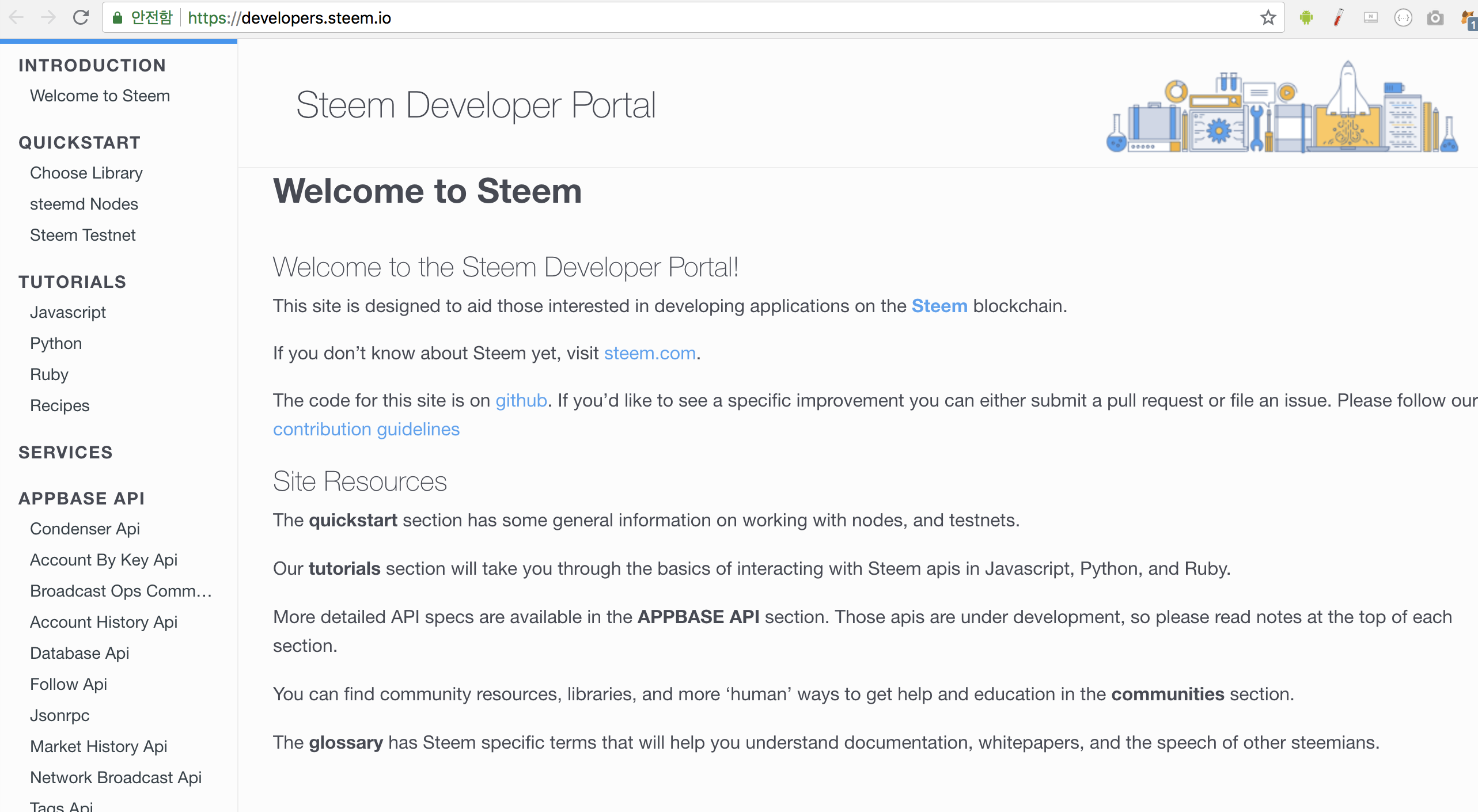Screen dimensions: 1478x812
Task: Open Choose Library in sidebar
Action: [86, 173]
